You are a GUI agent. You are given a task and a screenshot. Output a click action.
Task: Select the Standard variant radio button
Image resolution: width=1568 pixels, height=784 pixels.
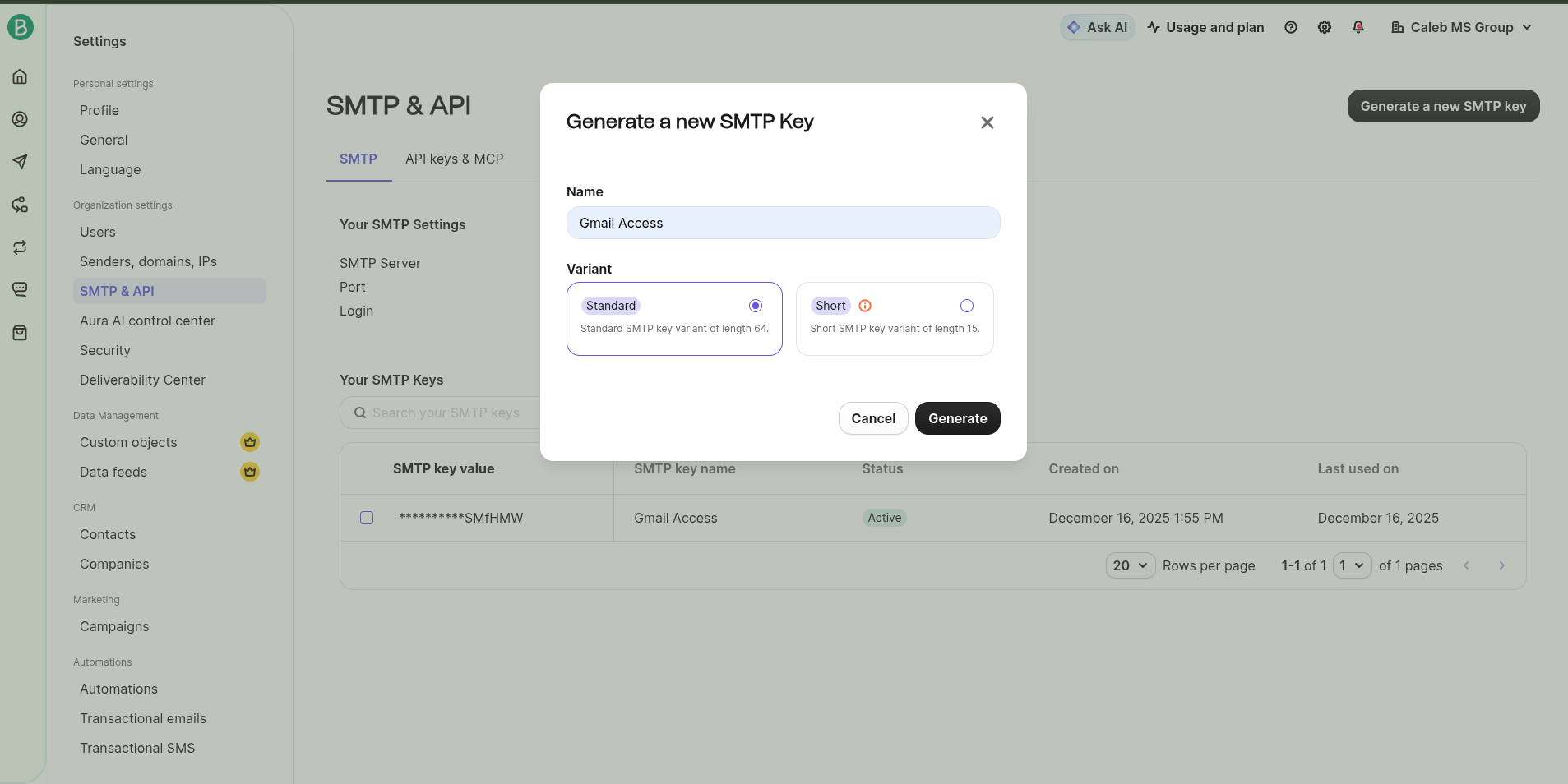[756, 306]
